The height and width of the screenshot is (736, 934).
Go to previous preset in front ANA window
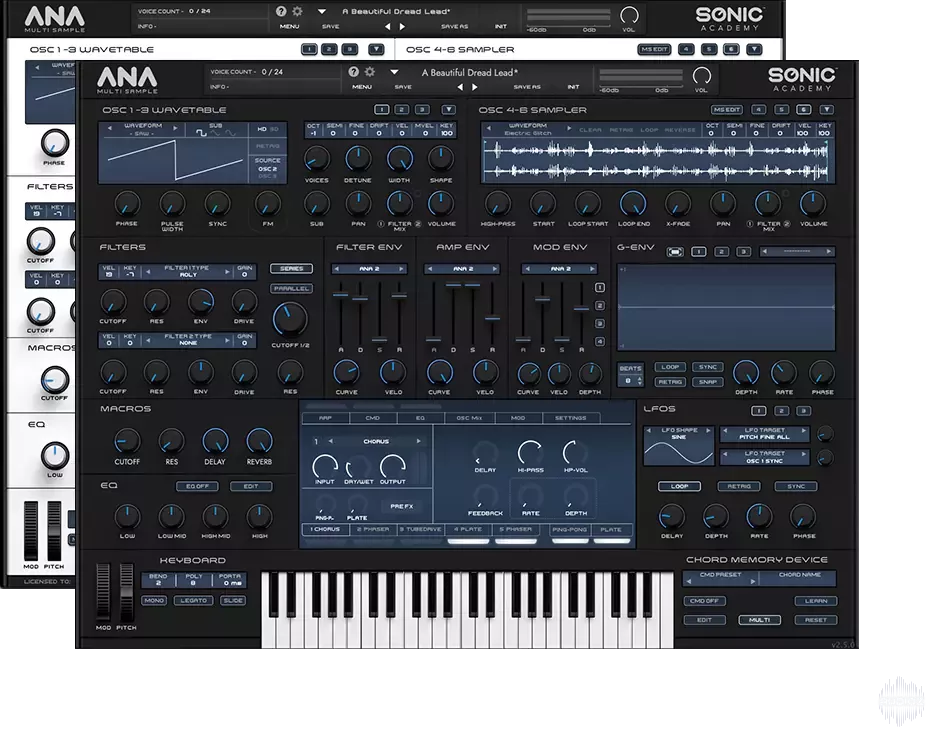click(x=460, y=87)
